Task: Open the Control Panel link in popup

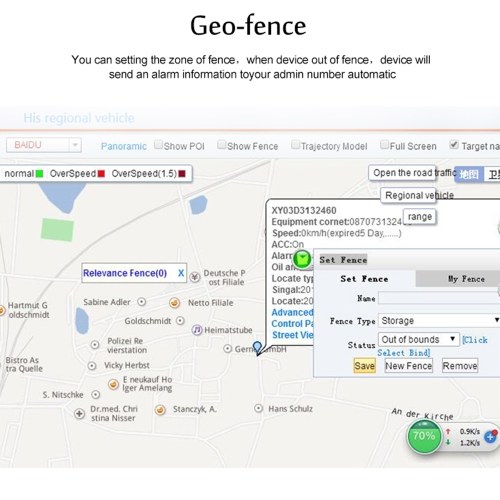Action: click(292, 324)
